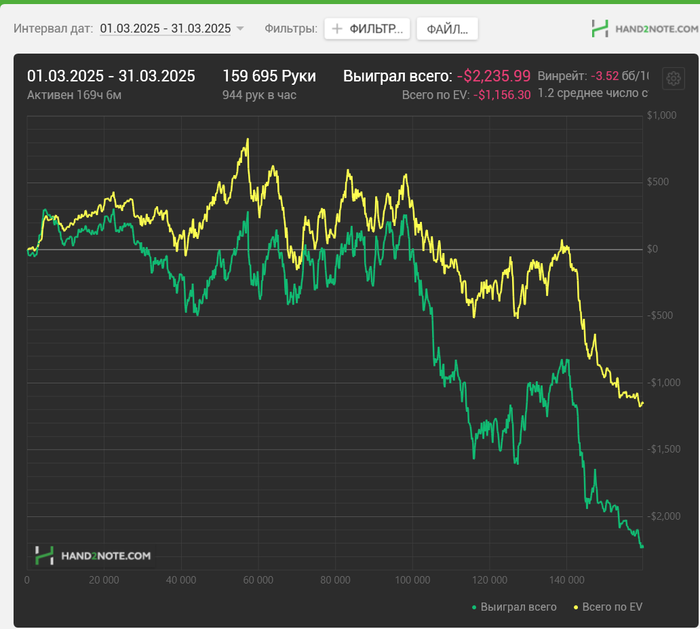Click the green Выиграл всего legend dot
The height and width of the screenshot is (629, 700).
tap(474, 608)
